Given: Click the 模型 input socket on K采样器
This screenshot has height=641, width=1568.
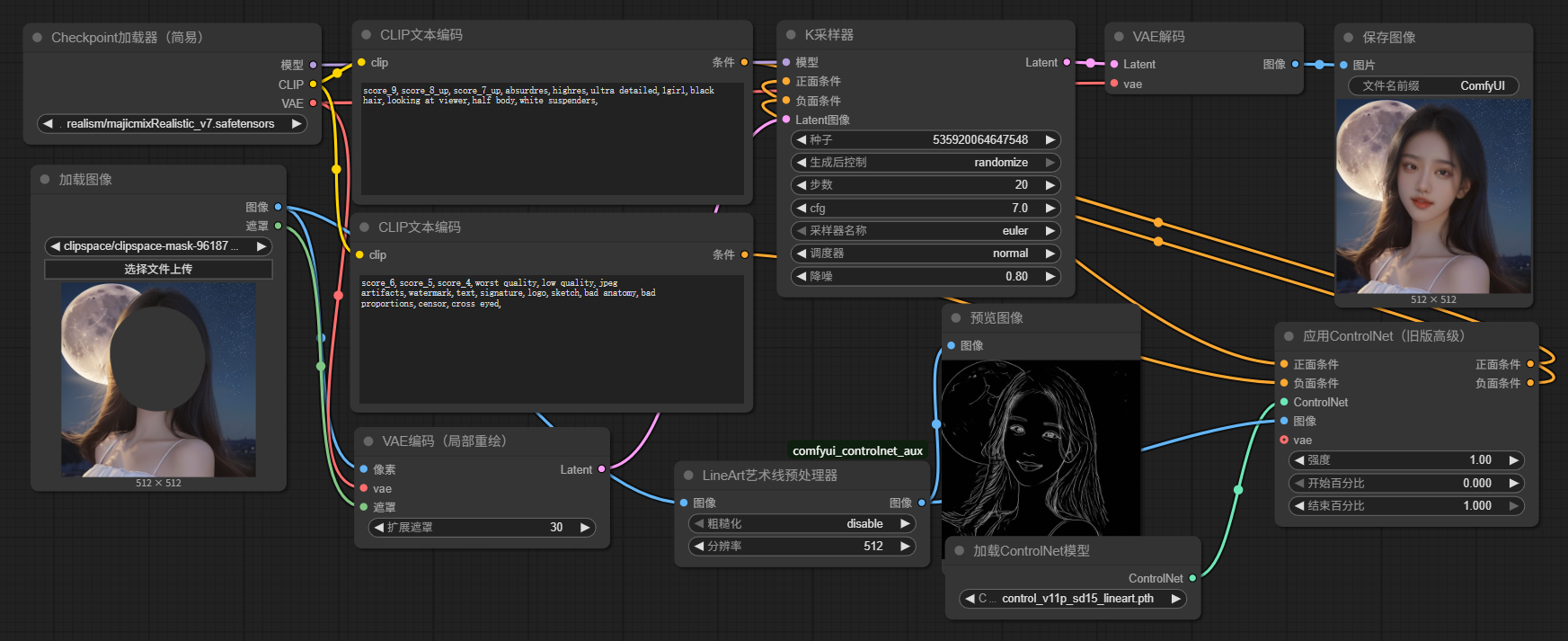Looking at the screenshot, I should click(x=786, y=63).
